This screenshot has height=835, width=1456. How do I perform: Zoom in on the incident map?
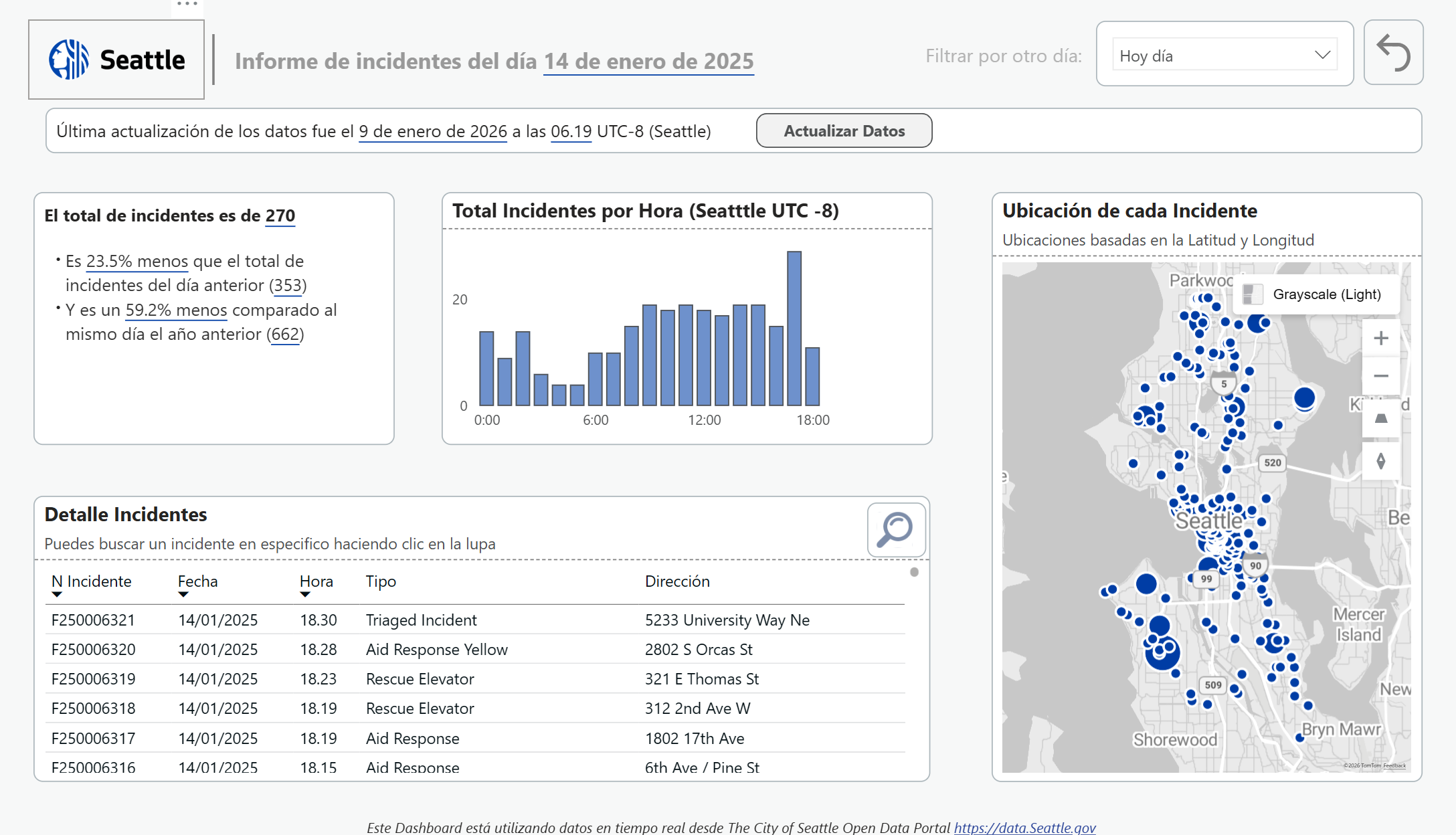tap(1380, 339)
